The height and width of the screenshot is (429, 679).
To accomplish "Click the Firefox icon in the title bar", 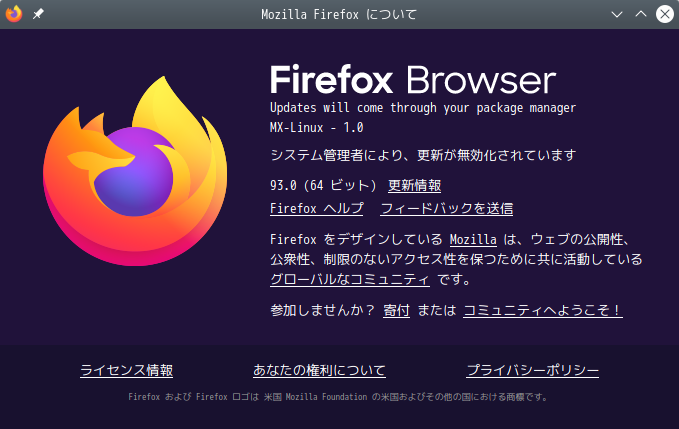I will [13, 14].
